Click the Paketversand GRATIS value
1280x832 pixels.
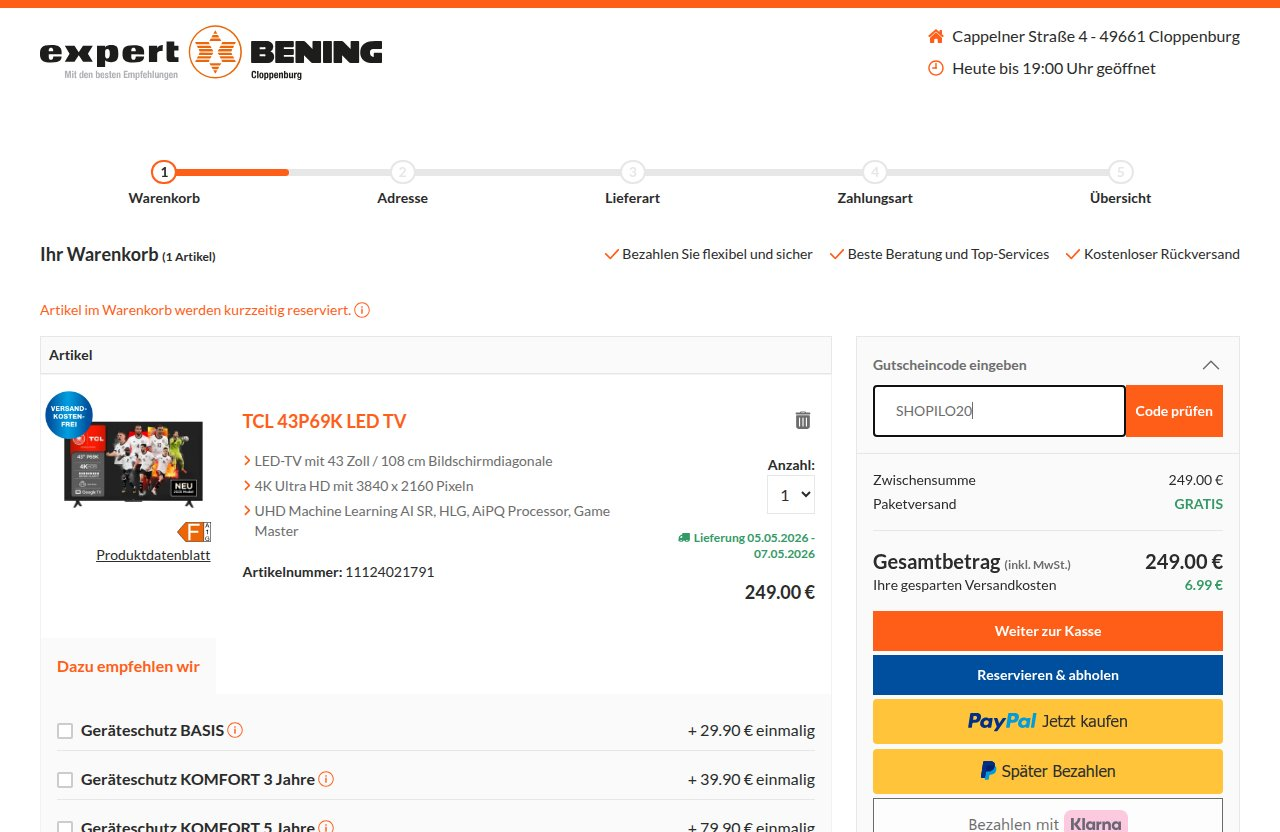pos(1198,504)
